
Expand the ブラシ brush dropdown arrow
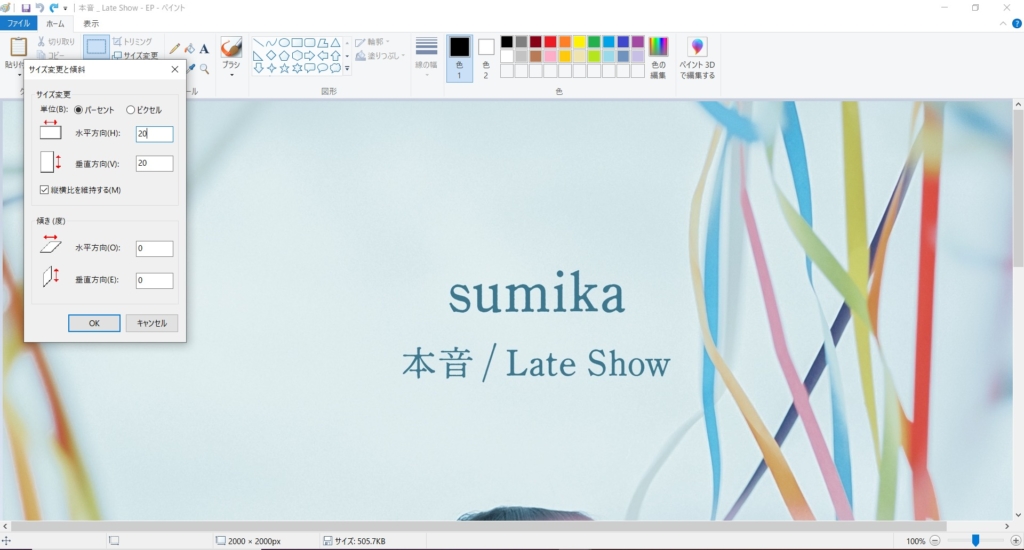[231, 75]
